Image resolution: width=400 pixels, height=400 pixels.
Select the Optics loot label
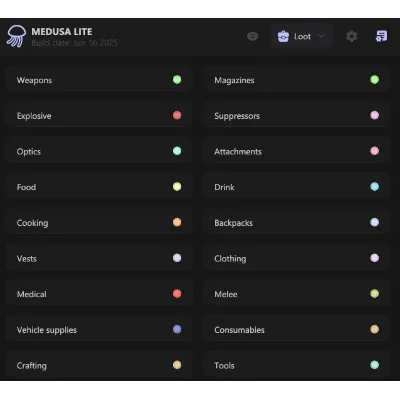click(x=29, y=152)
